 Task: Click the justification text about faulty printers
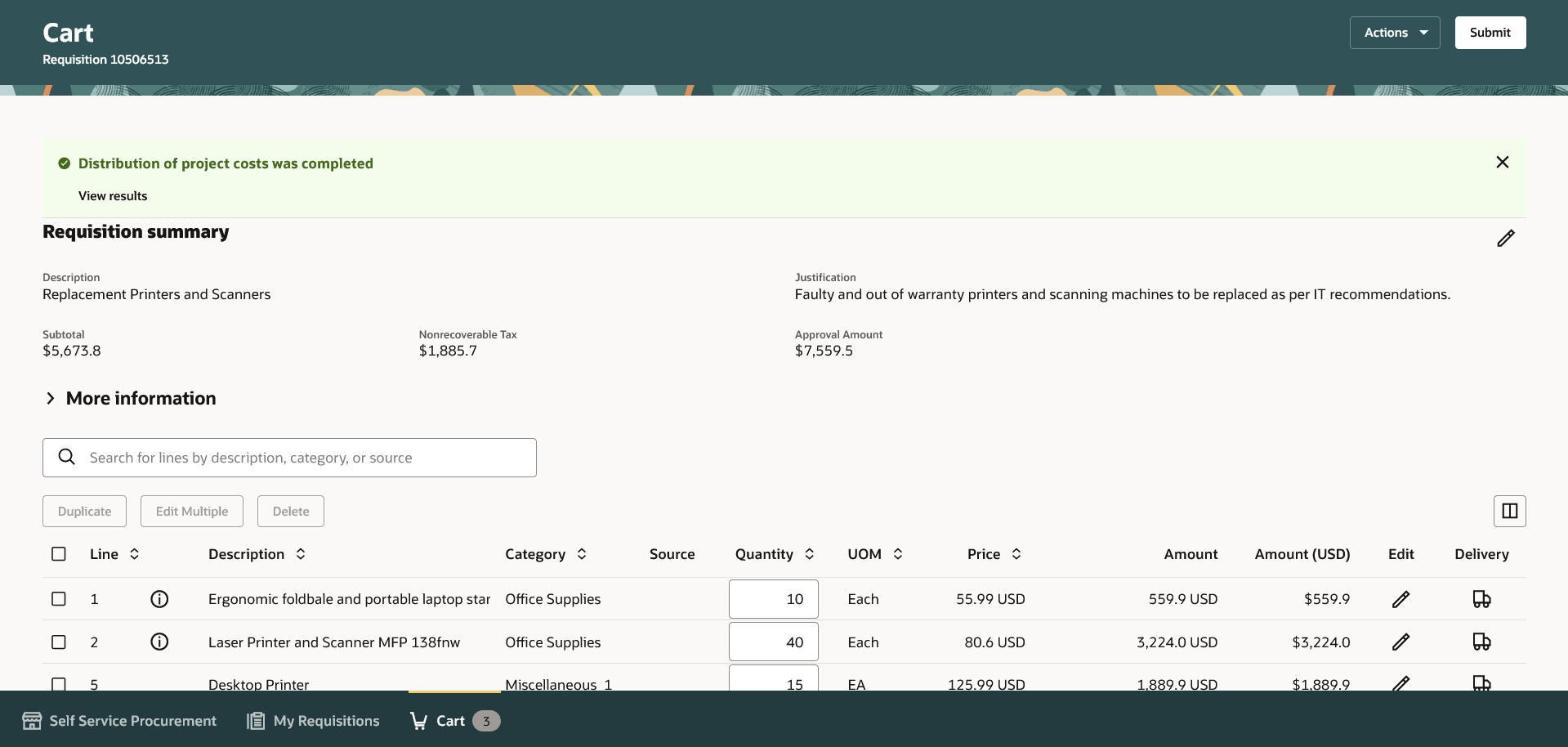click(1123, 294)
